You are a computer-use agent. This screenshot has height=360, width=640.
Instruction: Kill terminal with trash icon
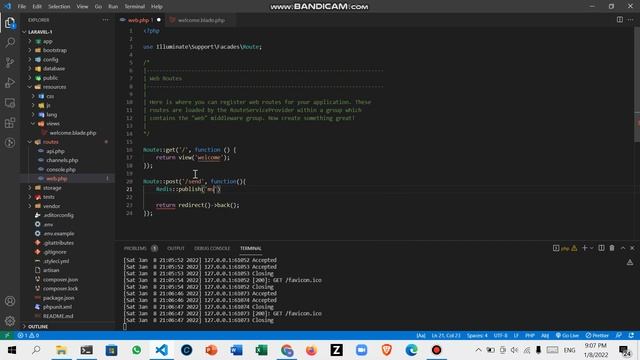pos(612,248)
